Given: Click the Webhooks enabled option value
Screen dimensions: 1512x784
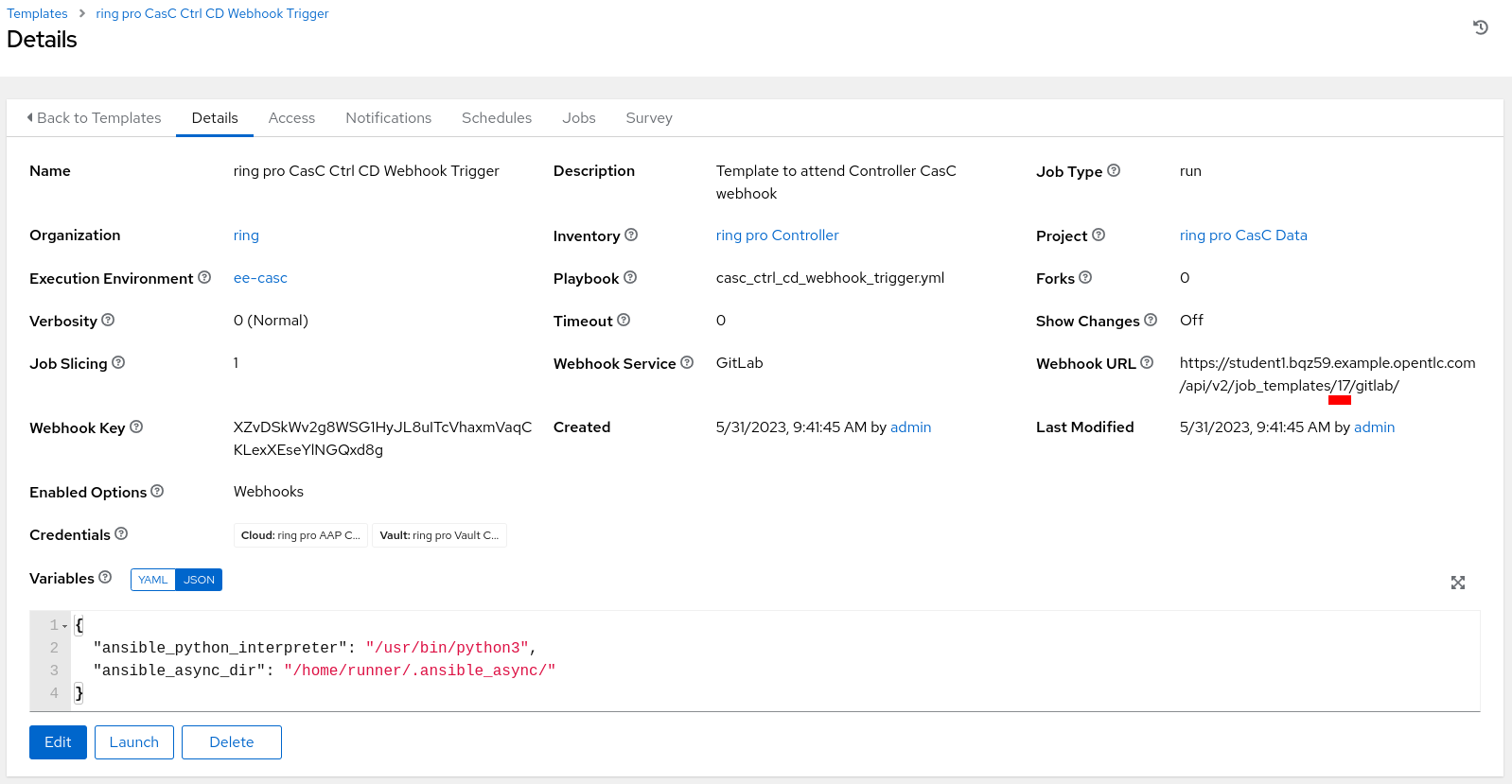Looking at the screenshot, I should tap(269, 492).
